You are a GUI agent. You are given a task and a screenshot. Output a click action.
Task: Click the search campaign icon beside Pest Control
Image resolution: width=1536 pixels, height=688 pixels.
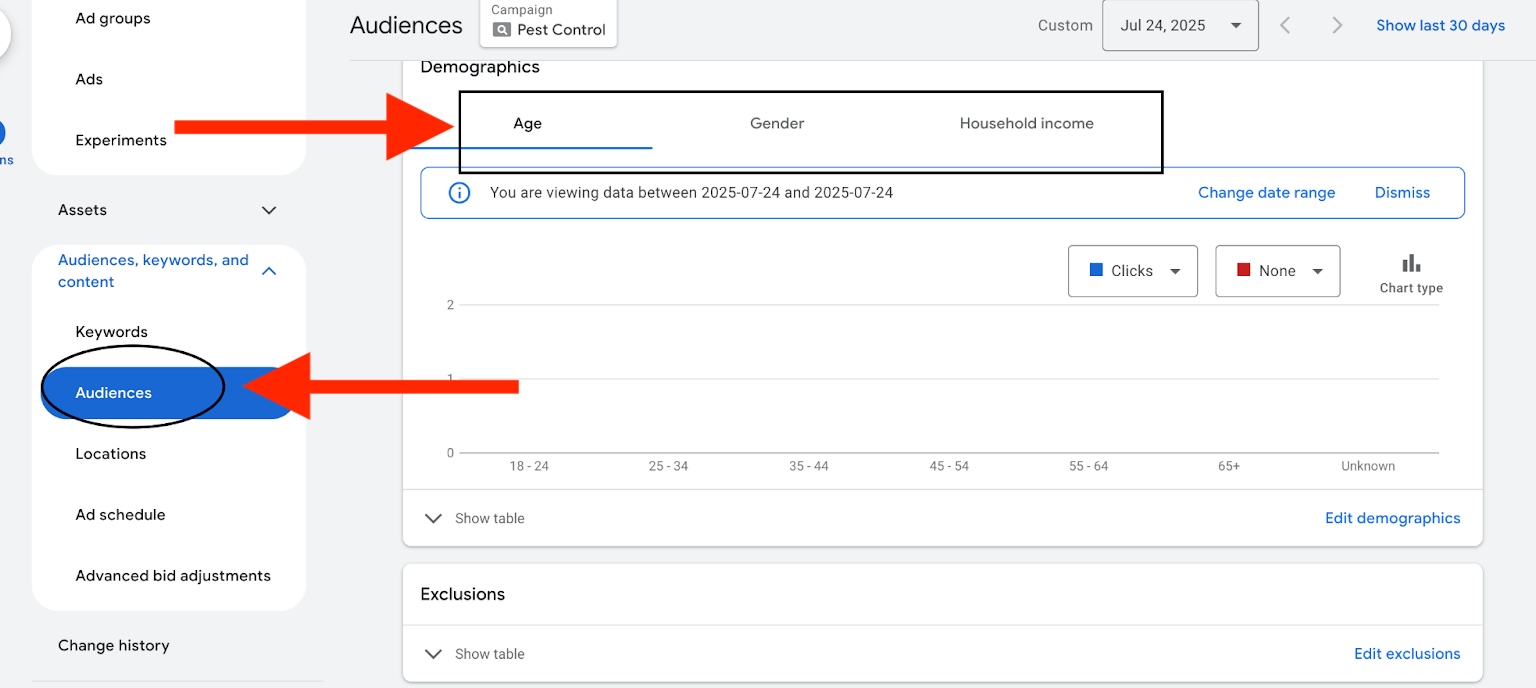point(502,30)
